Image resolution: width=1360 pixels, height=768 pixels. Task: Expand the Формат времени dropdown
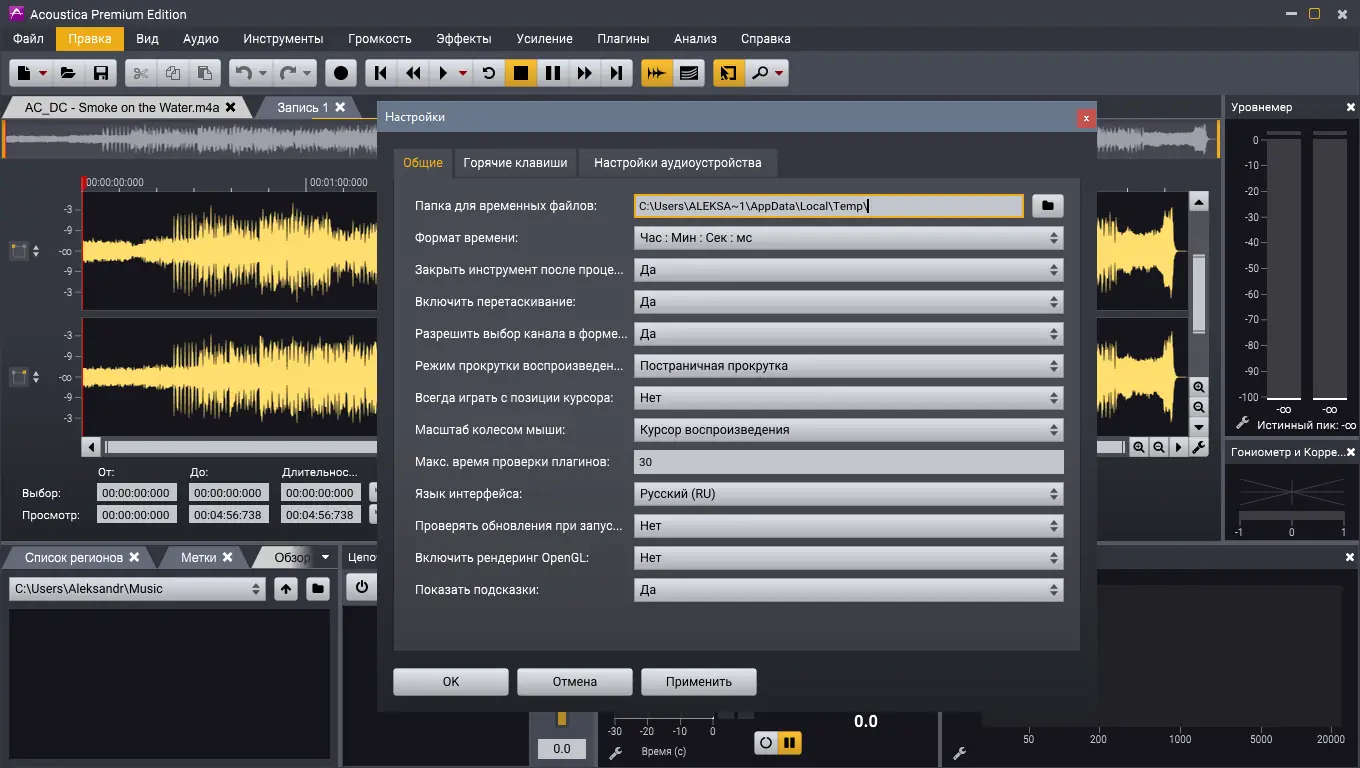point(848,238)
